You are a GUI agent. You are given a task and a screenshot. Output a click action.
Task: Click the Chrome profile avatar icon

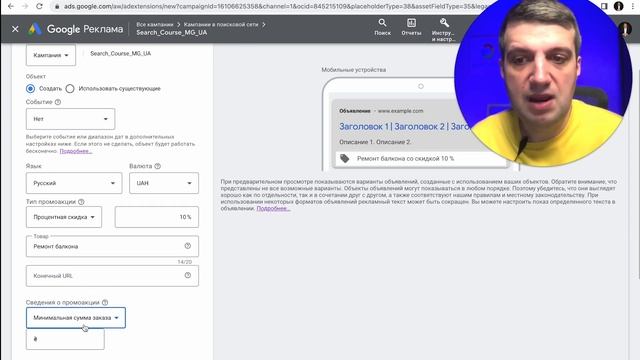click(x=619, y=6)
